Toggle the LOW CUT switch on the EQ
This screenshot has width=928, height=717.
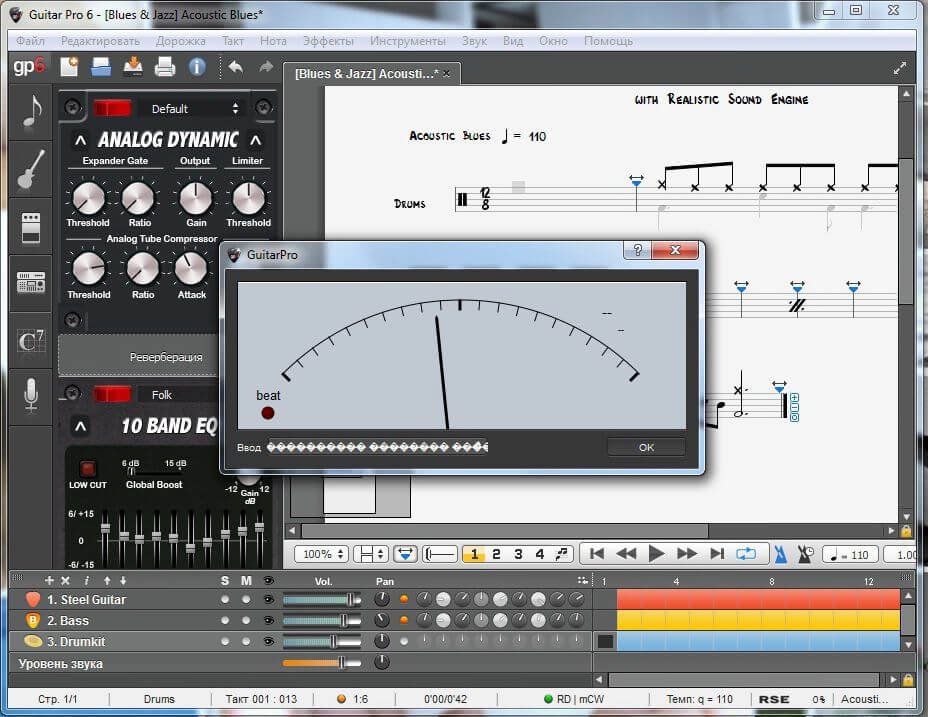(x=88, y=468)
